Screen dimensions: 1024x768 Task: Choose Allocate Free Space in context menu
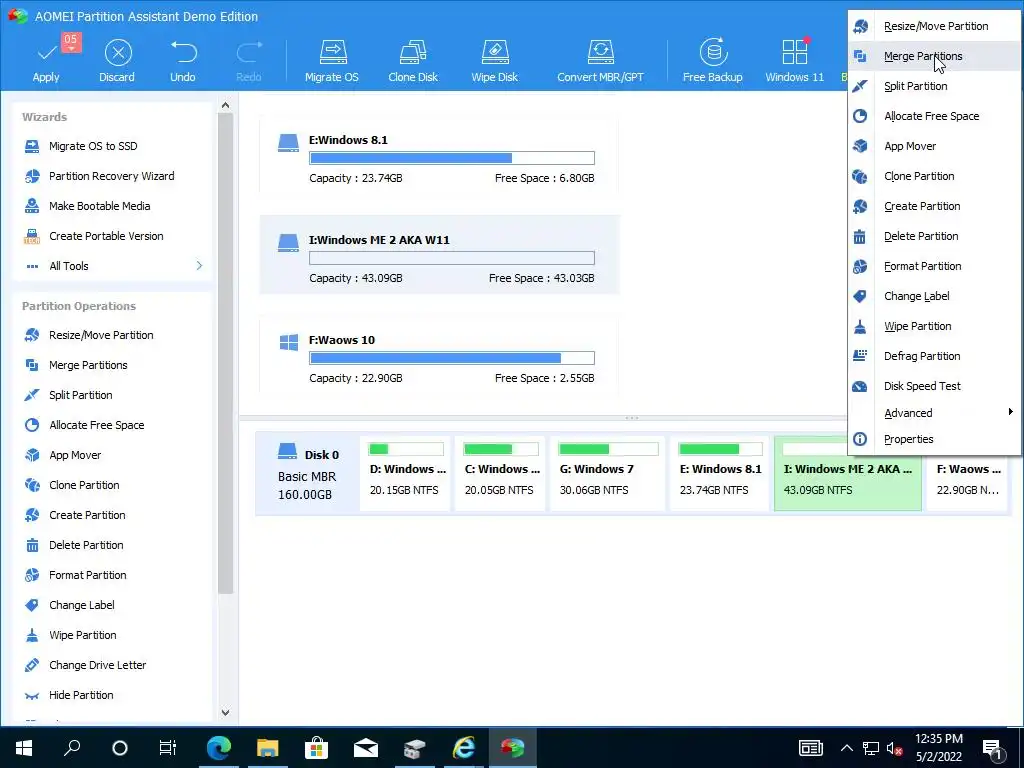(935, 116)
